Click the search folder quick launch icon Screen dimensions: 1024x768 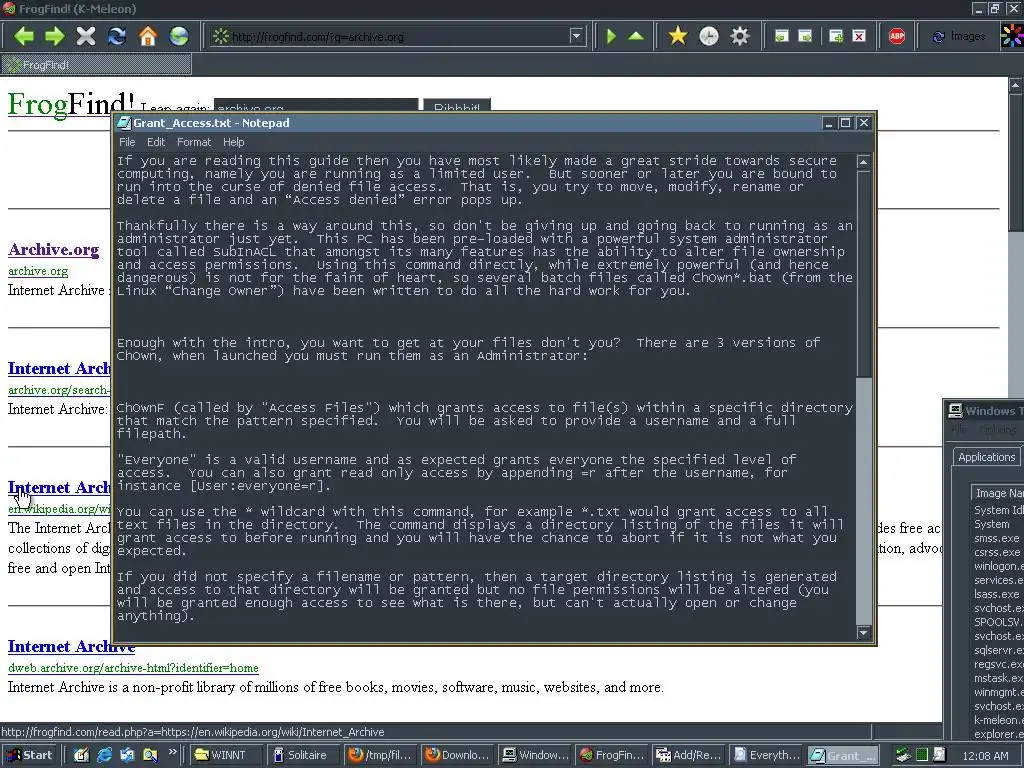click(x=150, y=755)
